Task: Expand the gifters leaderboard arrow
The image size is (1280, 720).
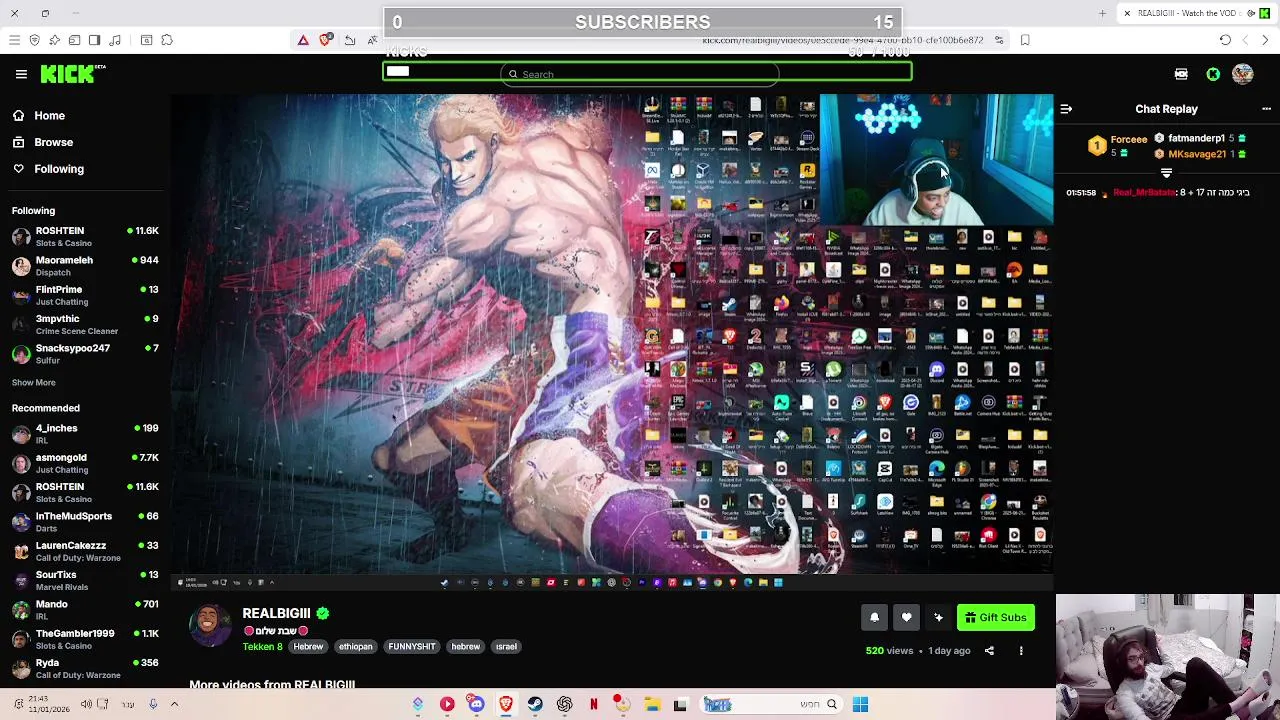Action: pyautogui.click(x=1166, y=173)
